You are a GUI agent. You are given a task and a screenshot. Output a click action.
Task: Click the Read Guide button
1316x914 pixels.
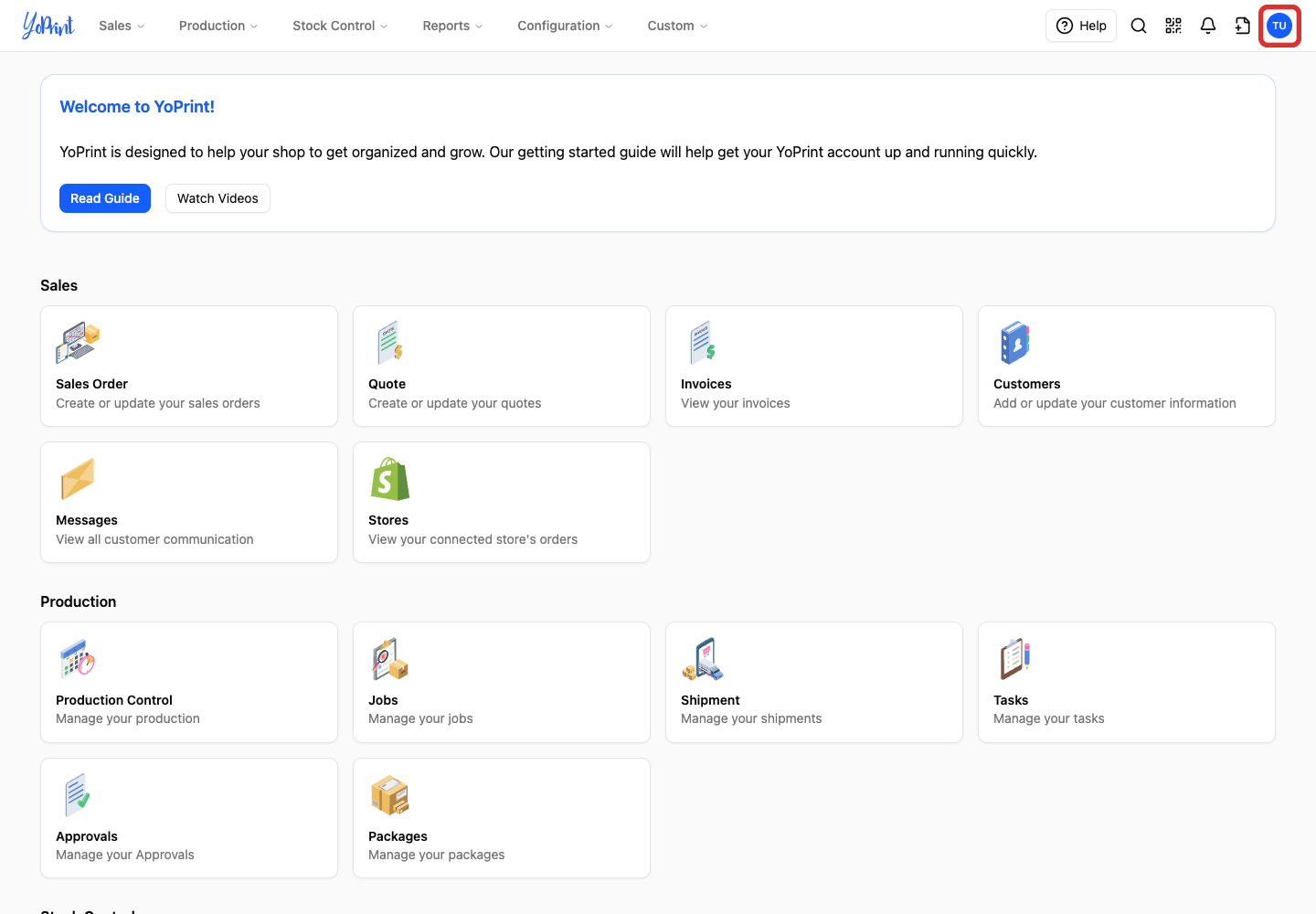pos(105,198)
